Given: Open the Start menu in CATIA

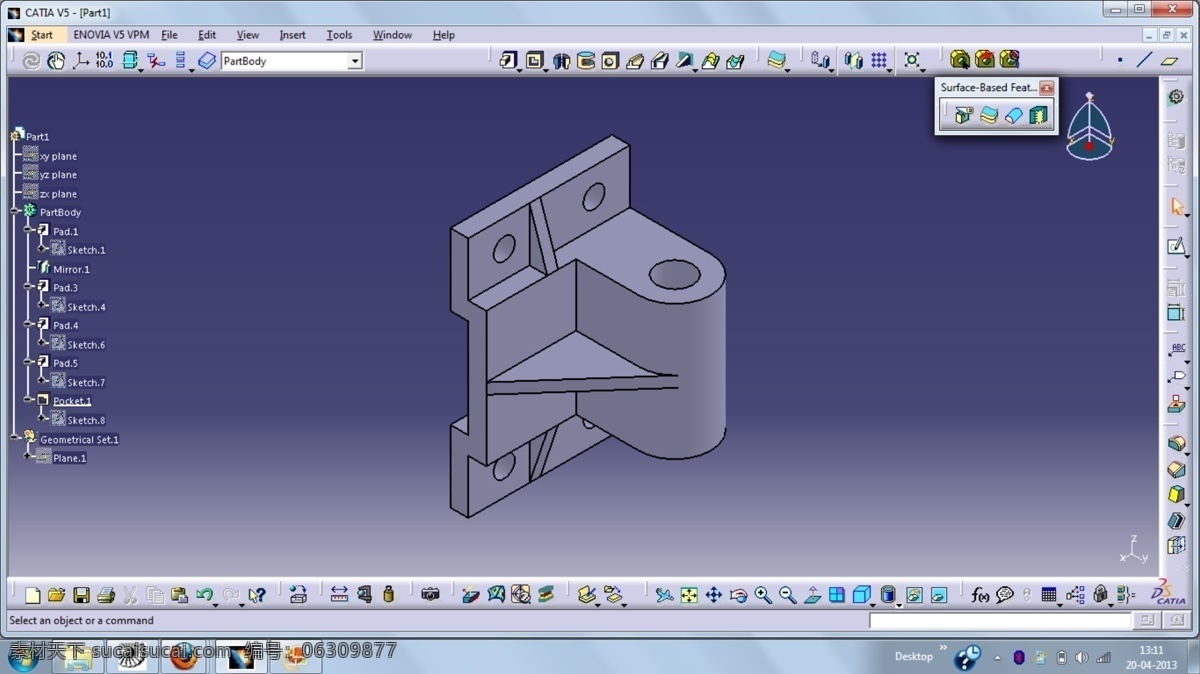Looking at the screenshot, I should (41, 35).
